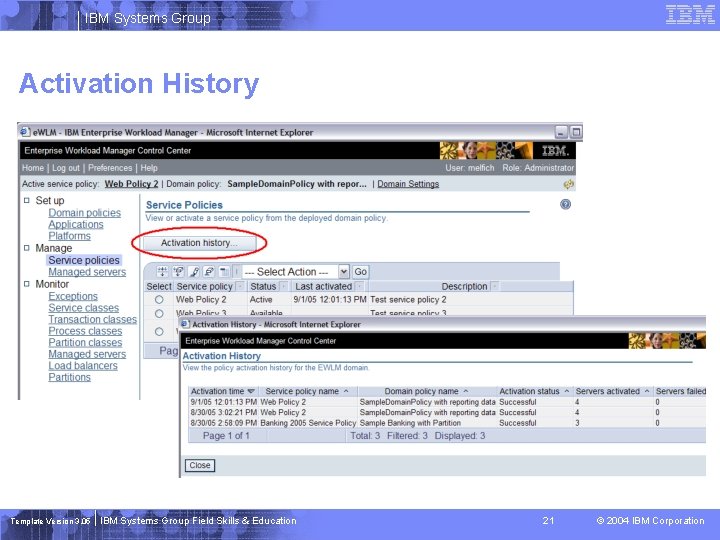Open the Process classes link
This screenshot has width=720, height=540.
pyautogui.click(x=85, y=331)
